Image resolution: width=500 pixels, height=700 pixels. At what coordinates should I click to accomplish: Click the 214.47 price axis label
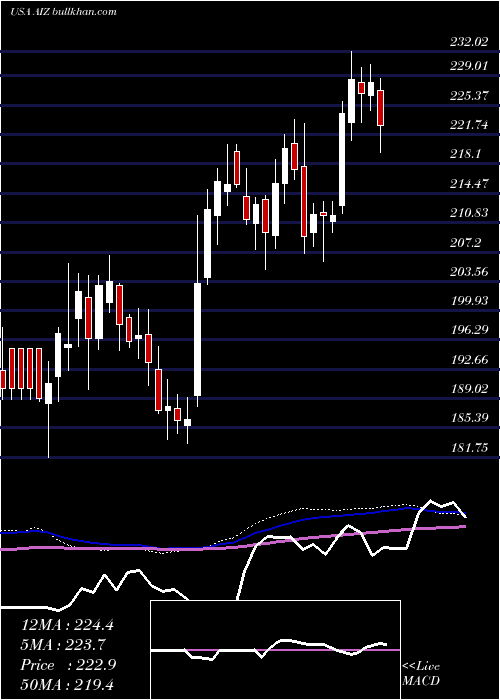tap(469, 183)
